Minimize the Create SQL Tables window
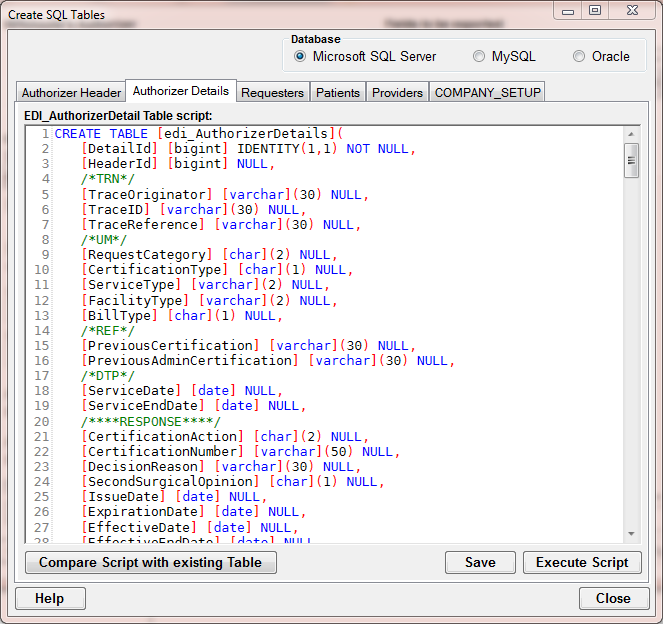663x624 pixels. (x=570, y=10)
